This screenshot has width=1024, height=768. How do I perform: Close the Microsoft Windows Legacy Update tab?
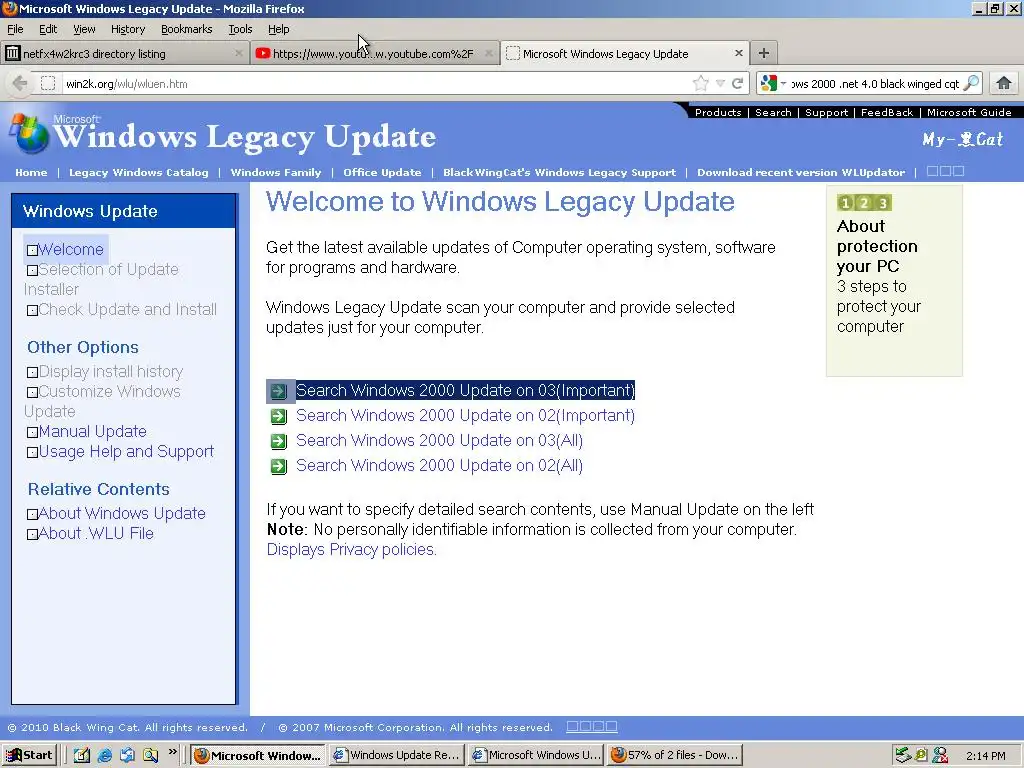(x=739, y=53)
